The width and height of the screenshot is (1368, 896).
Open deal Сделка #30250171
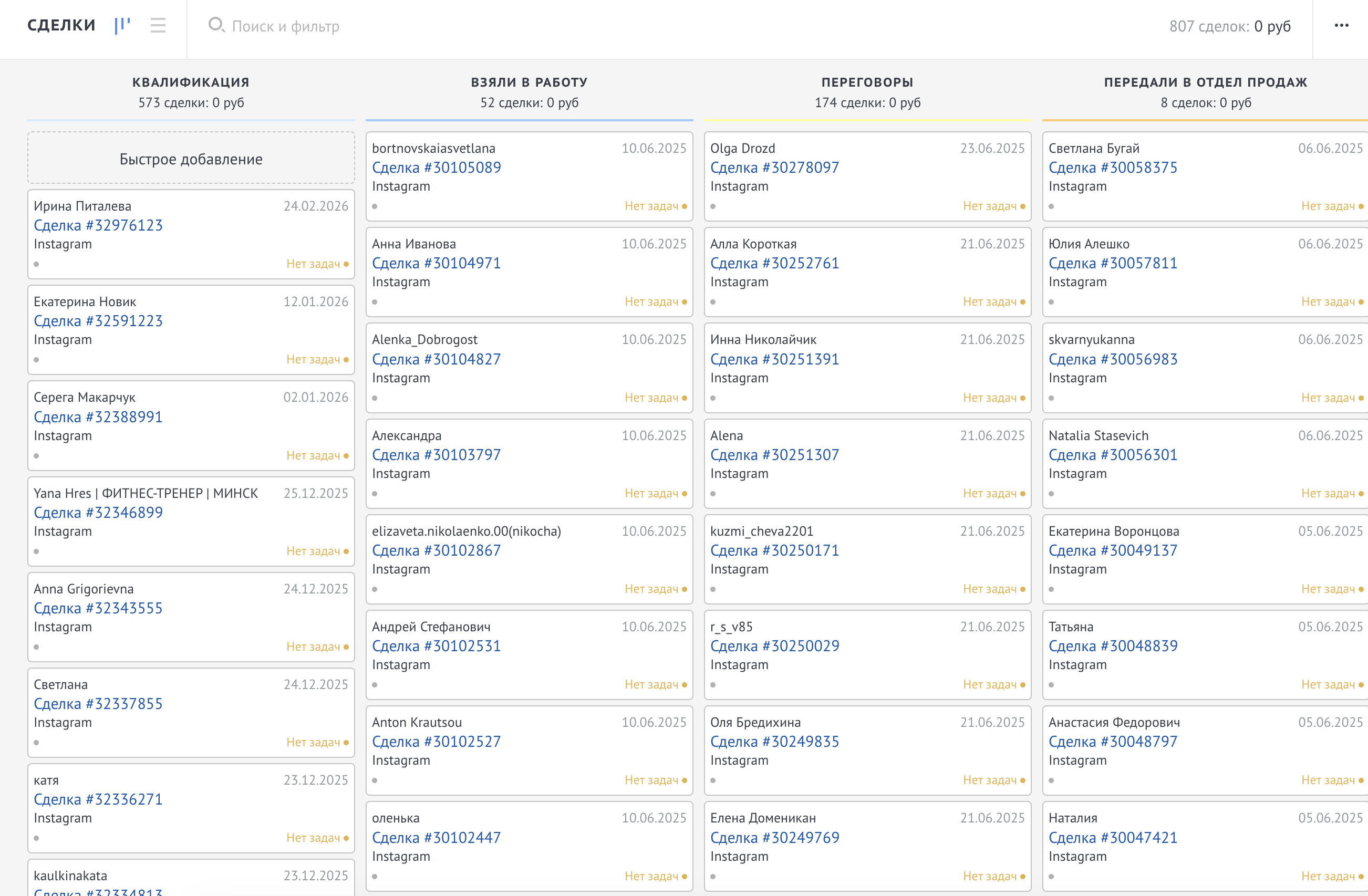tap(775, 550)
